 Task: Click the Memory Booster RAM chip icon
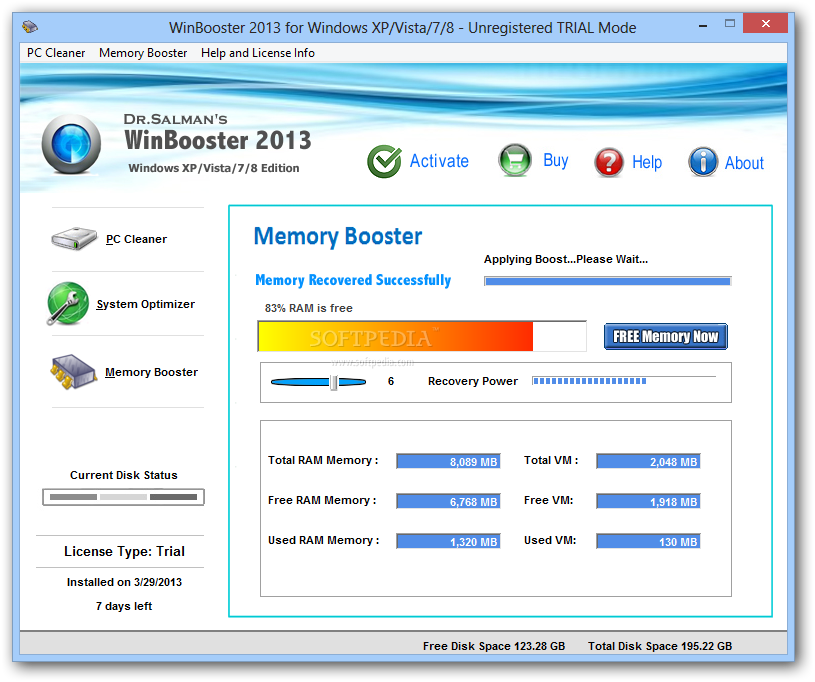[73, 372]
